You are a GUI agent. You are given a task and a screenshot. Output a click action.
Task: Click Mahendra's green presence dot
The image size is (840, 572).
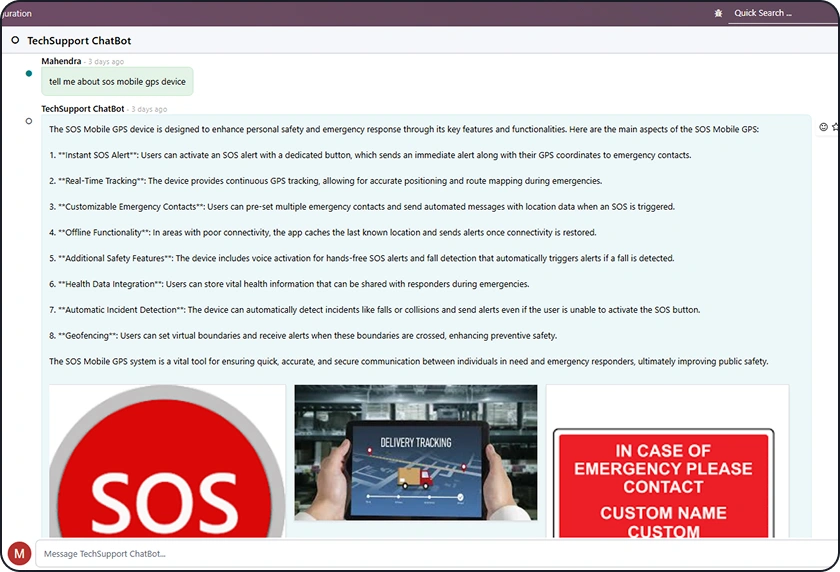click(29, 73)
